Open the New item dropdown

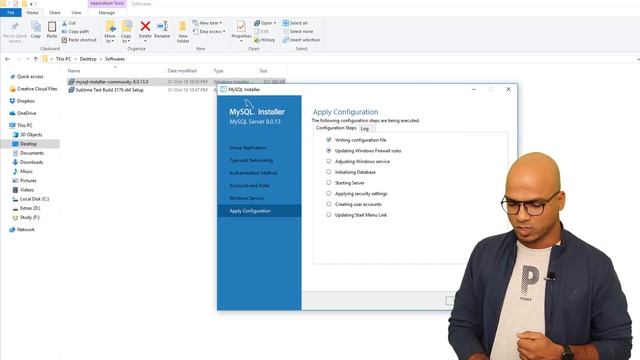coord(207,23)
